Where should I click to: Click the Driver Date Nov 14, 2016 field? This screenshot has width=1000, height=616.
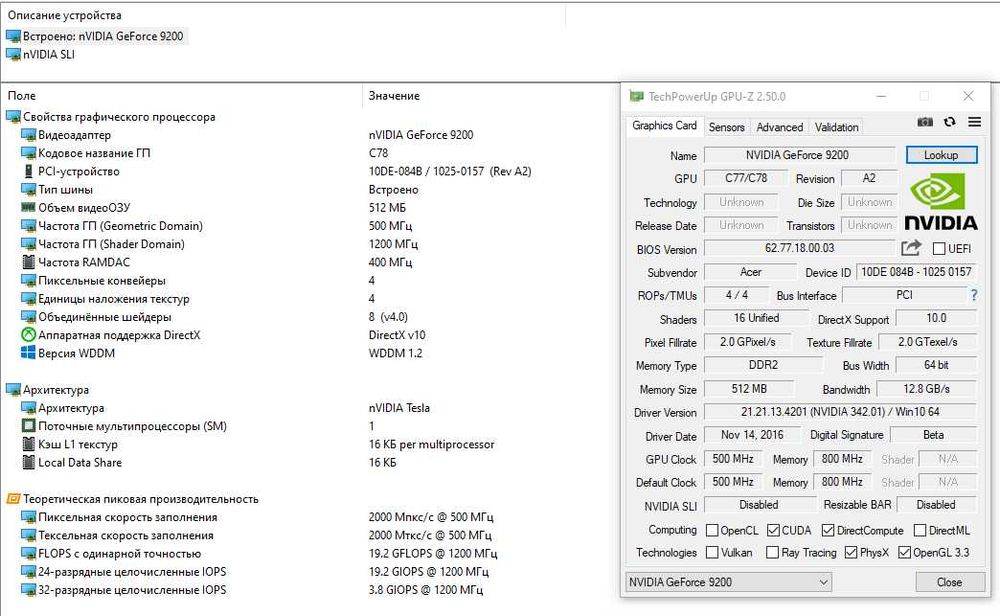pos(752,435)
